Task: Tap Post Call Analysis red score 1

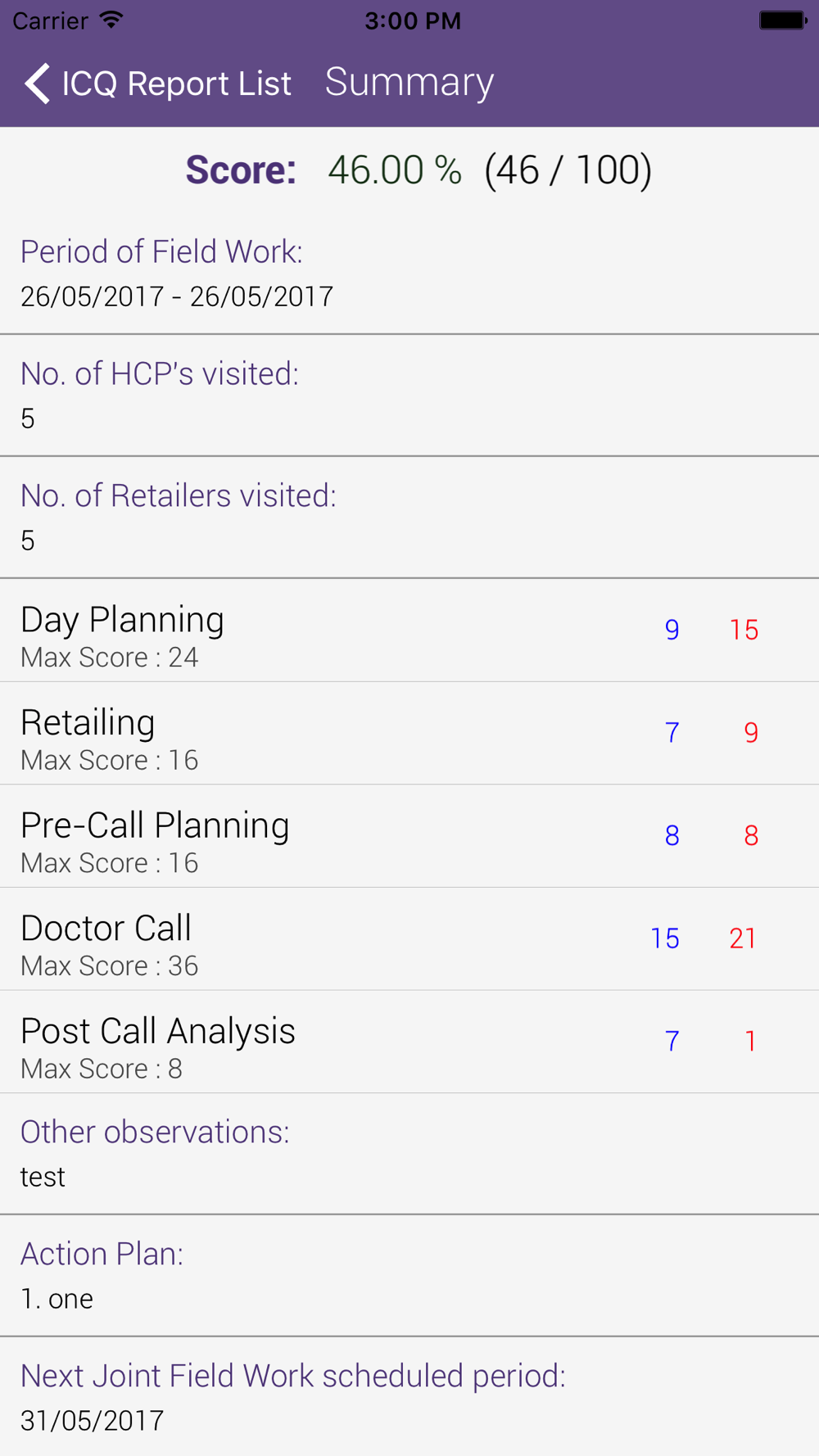Action: pyautogui.click(x=750, y=1041)
